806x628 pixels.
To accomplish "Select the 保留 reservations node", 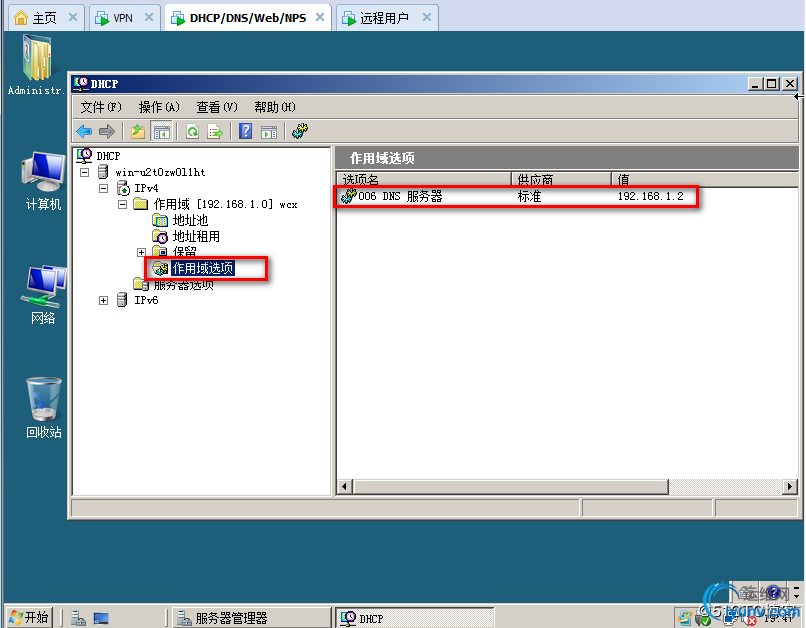I will click(x=185, y=251).
